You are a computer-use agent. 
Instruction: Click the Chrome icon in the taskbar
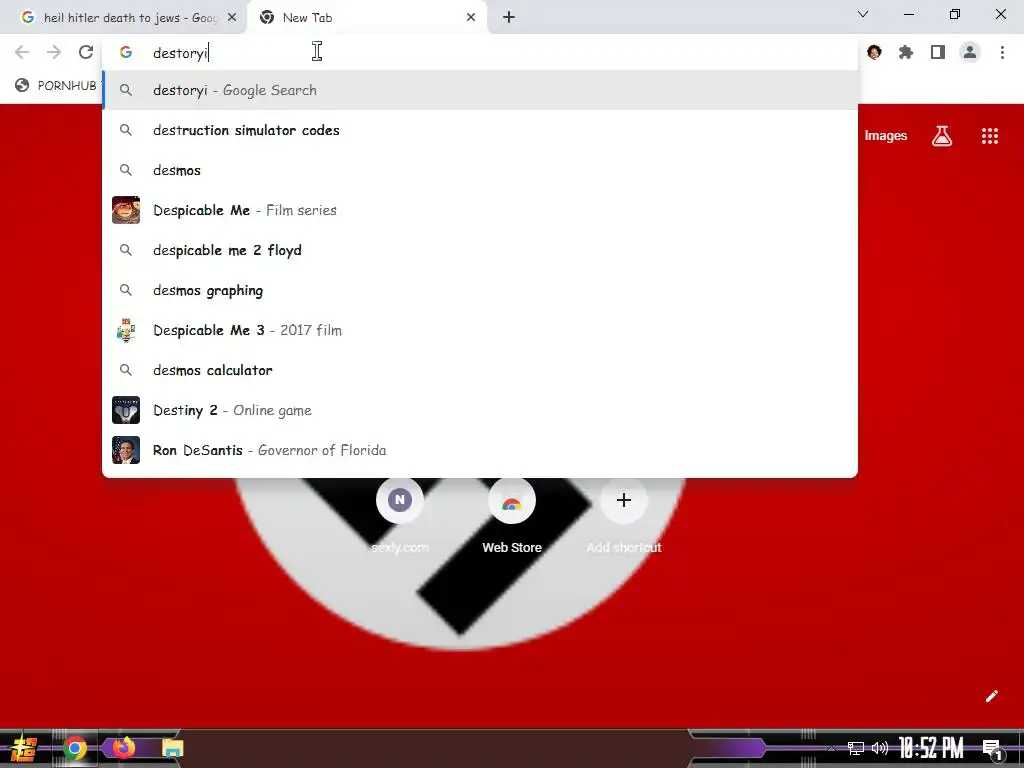[x=75, y=748]
